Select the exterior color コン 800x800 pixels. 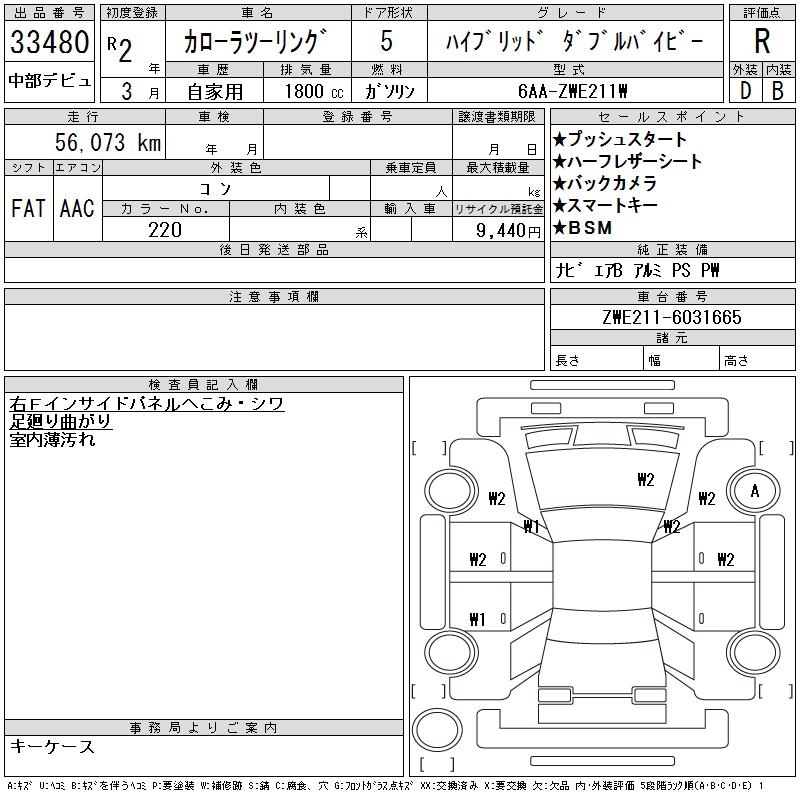[x=215, y=189]
